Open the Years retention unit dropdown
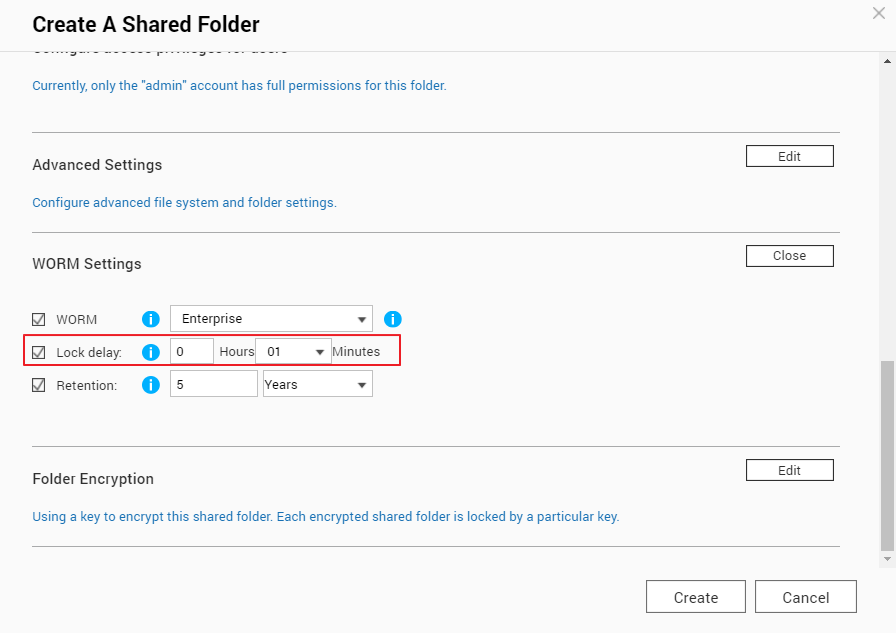The width and height of the screenshot is (896, 633). 318,384
